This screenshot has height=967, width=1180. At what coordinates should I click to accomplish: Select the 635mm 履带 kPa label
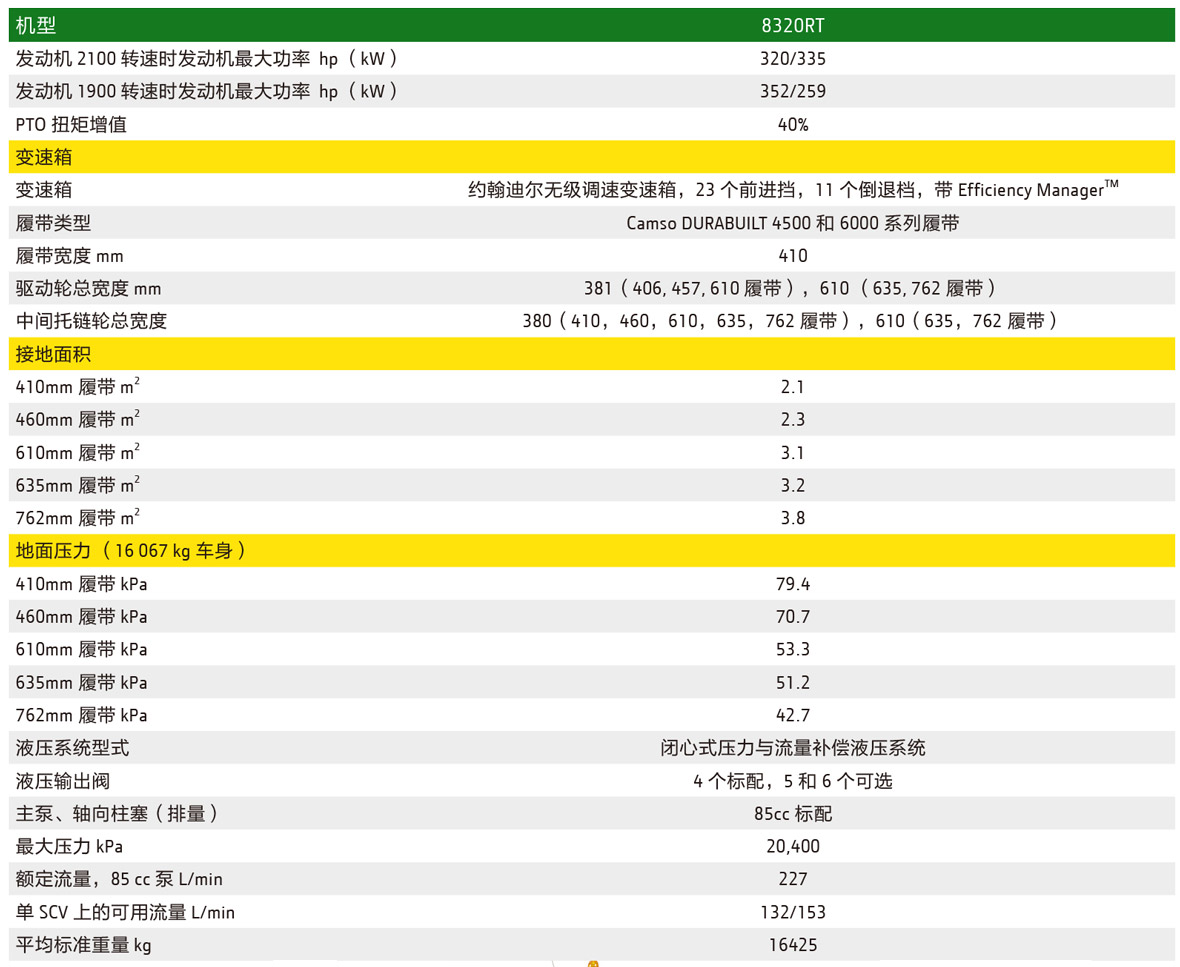(81, 683)
